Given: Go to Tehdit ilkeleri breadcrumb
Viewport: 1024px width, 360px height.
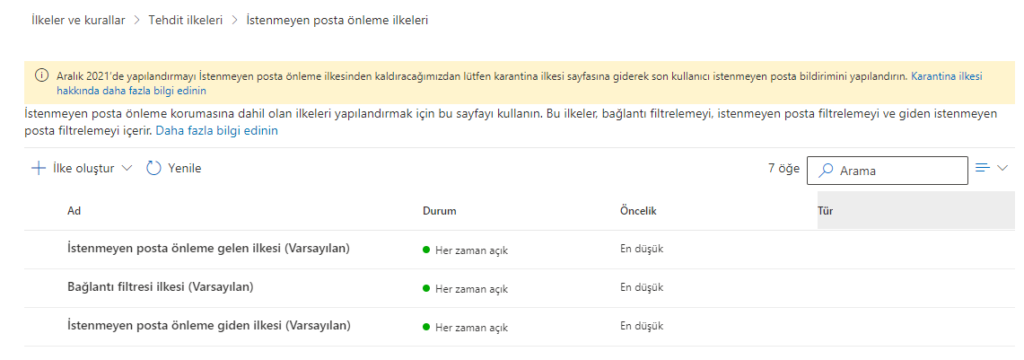Looking at the screenshot, I should point(185,20).
